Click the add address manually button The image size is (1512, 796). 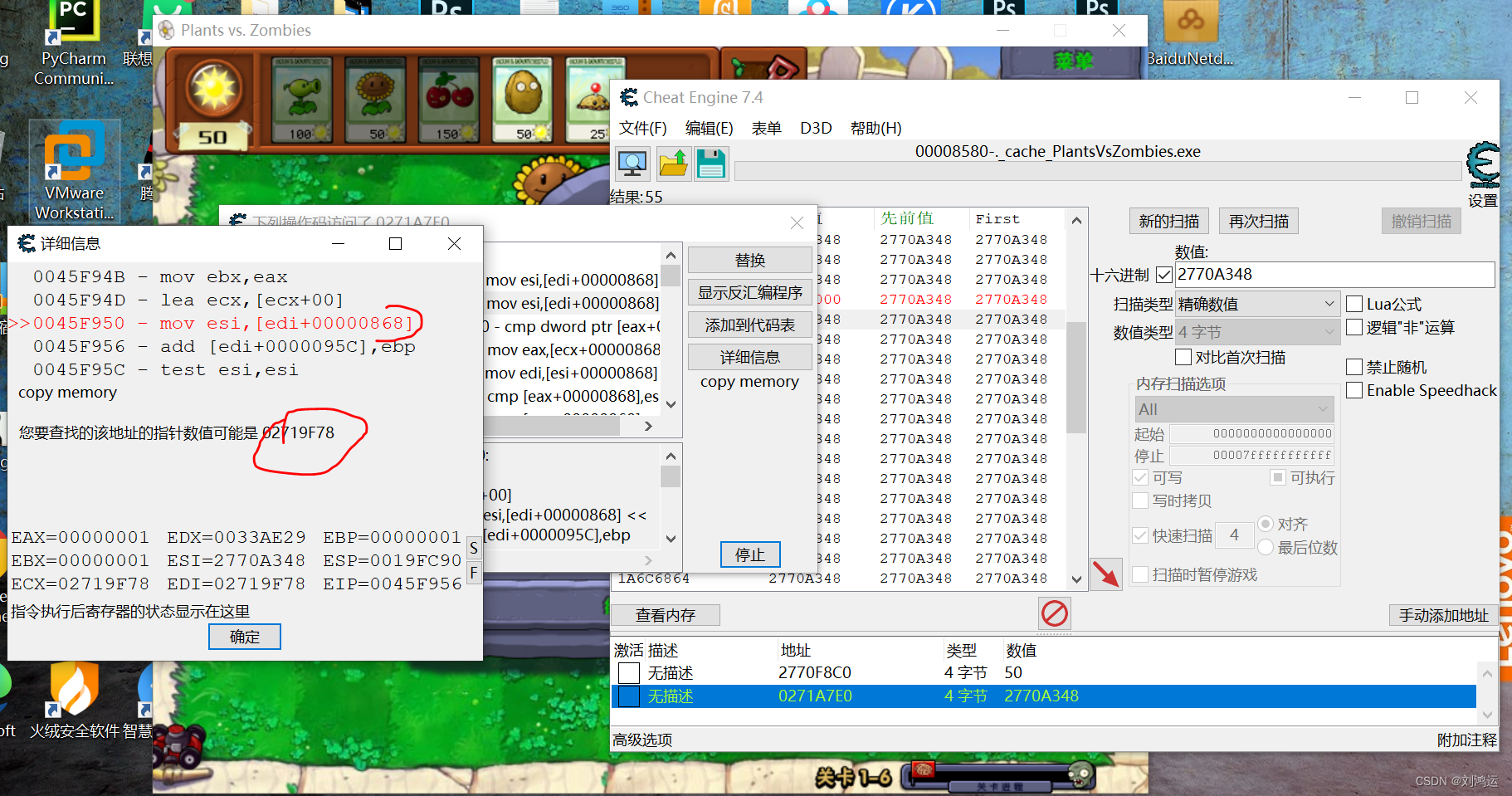coord(1443,615)
